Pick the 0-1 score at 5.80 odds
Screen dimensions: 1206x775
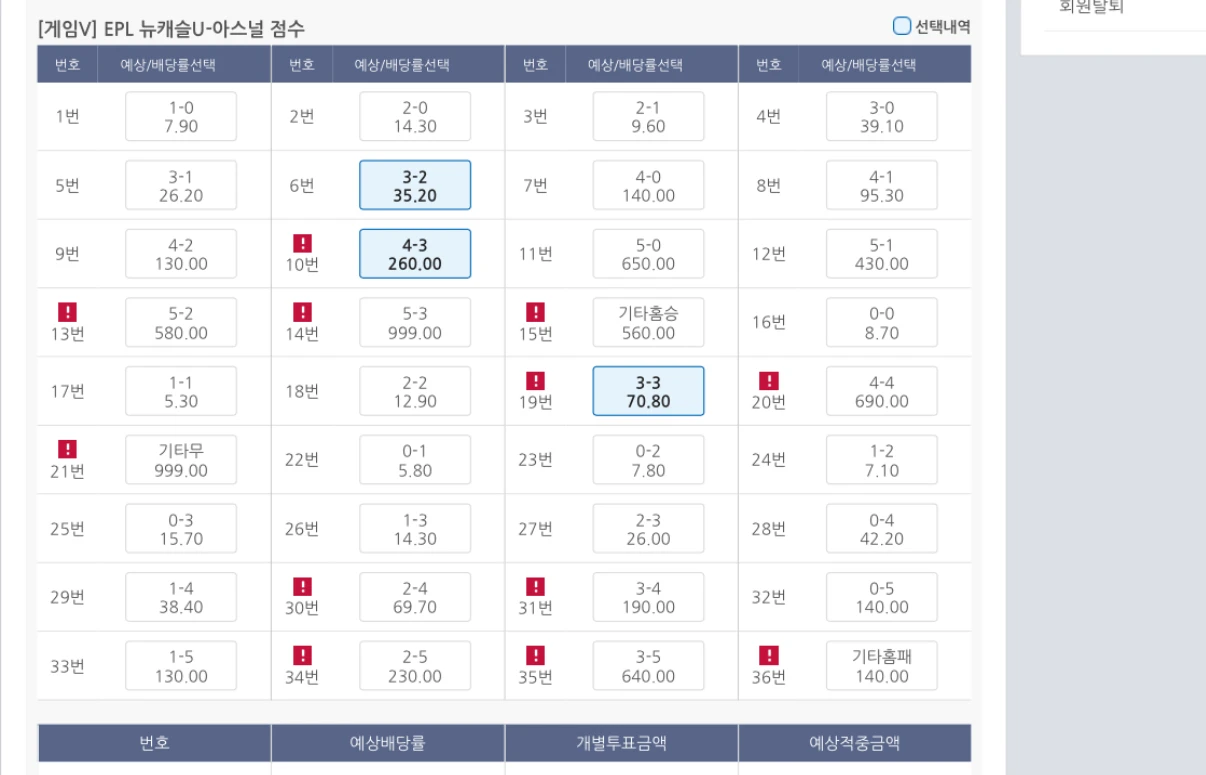click(x=415, y=460)
